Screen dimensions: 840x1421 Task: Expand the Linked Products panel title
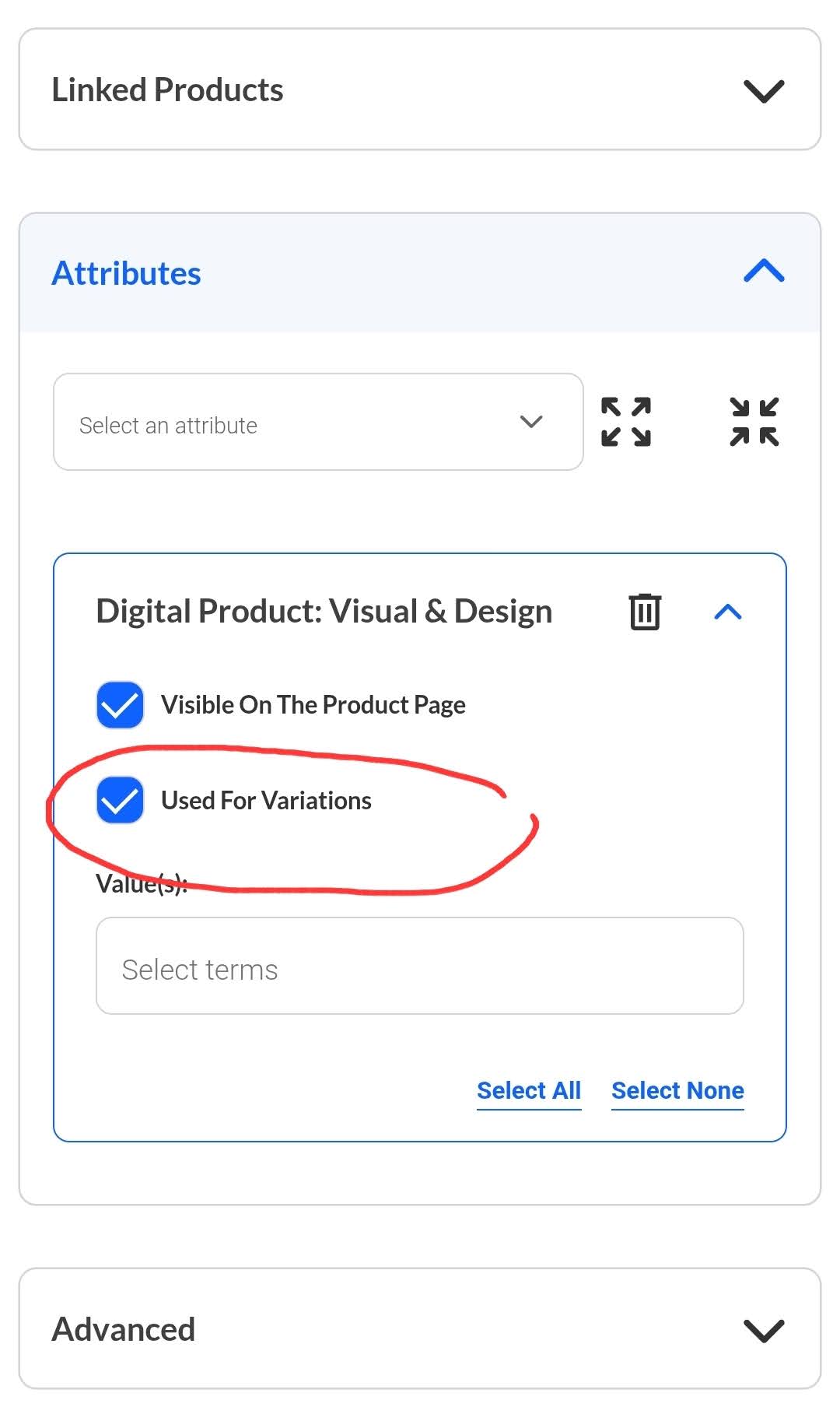(x=167, y=90)
